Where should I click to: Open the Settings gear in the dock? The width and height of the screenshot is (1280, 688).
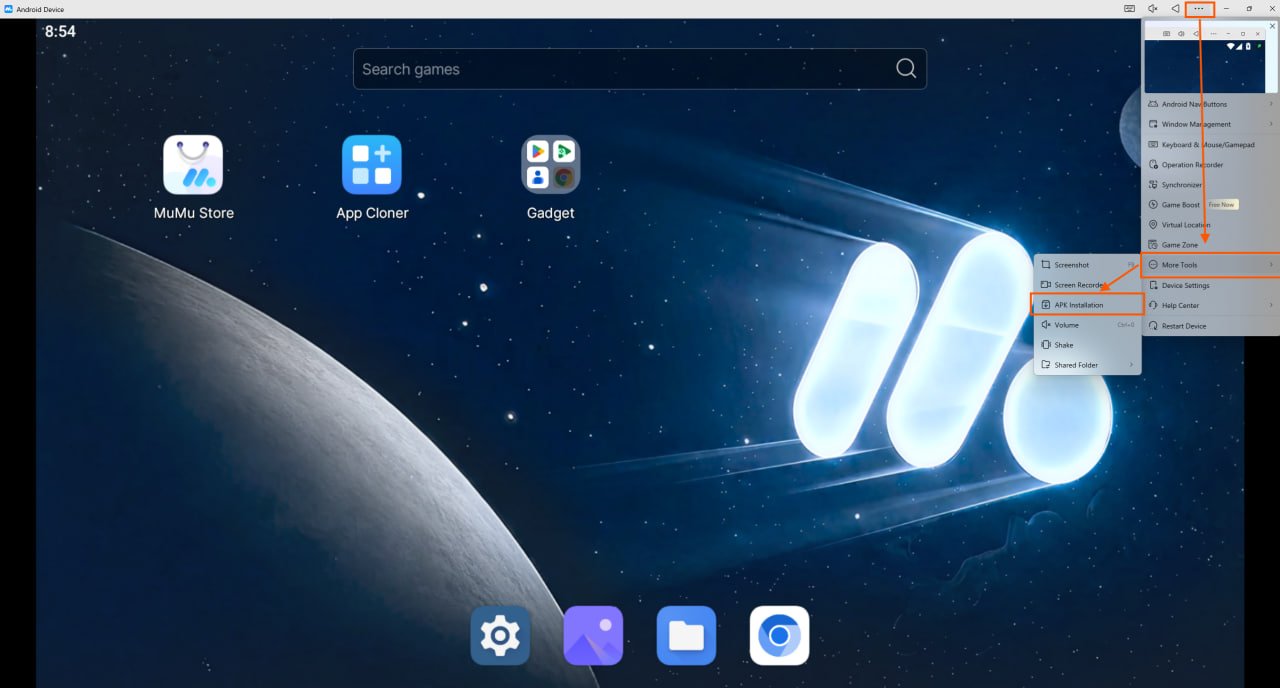click(x=500, y=635)
